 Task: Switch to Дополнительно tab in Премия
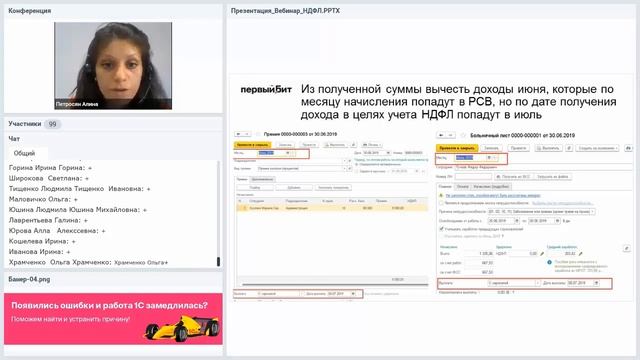262,179
